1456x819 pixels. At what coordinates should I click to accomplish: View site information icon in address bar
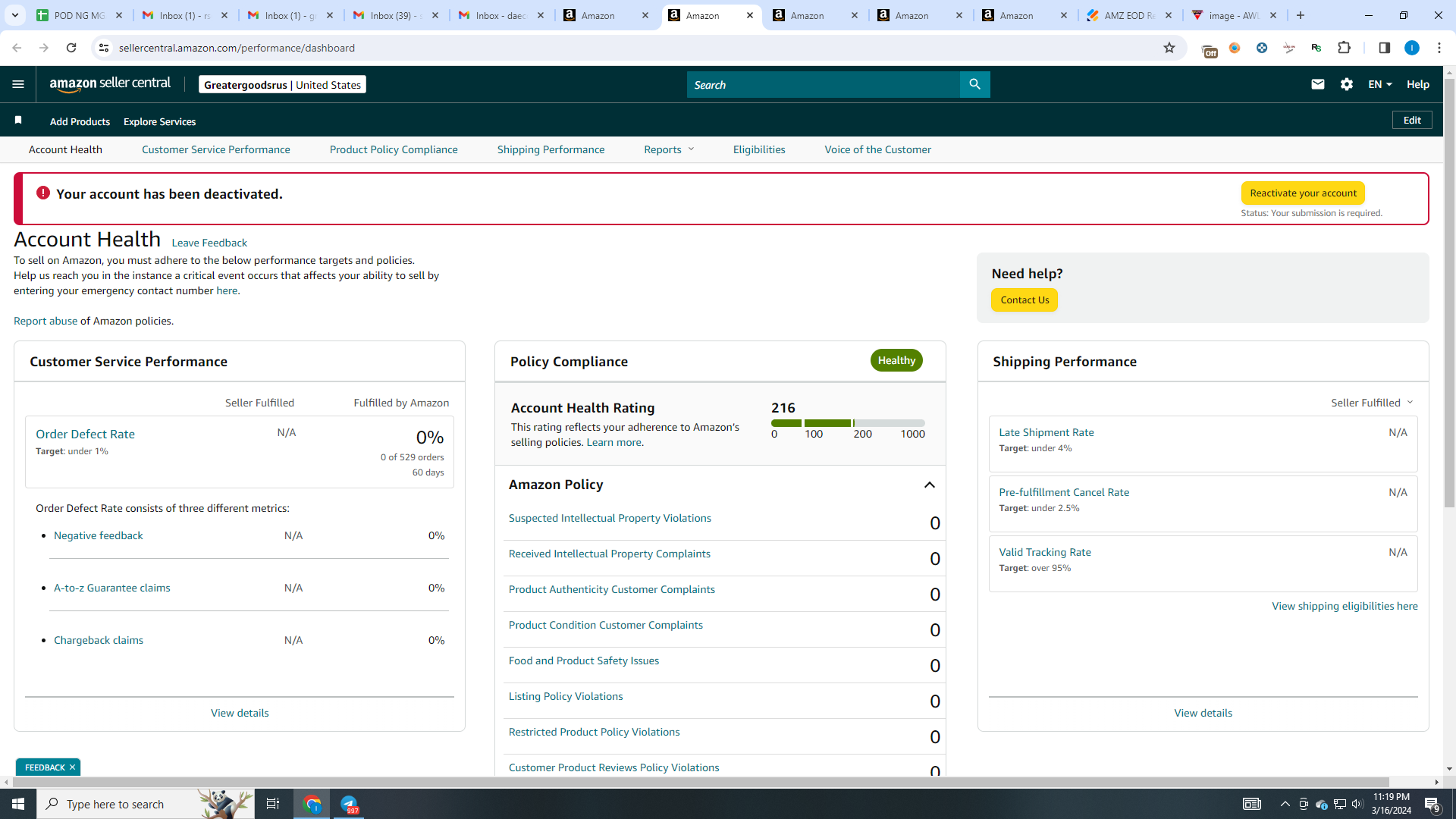tap(104, 48)
